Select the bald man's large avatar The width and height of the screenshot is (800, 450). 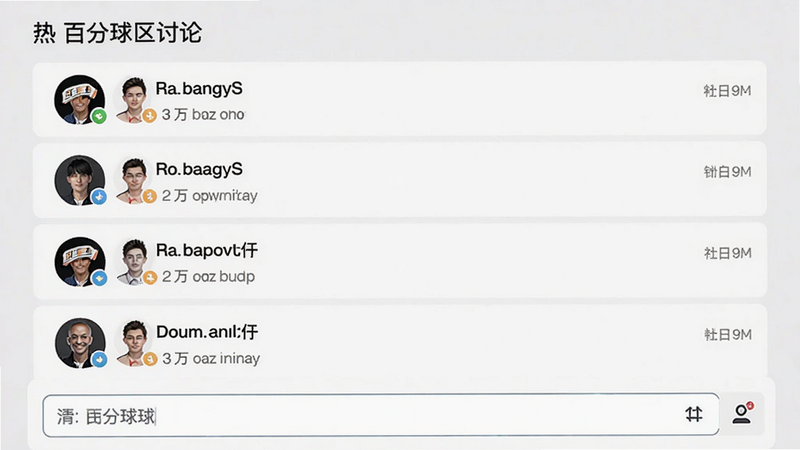pos(80,343)
